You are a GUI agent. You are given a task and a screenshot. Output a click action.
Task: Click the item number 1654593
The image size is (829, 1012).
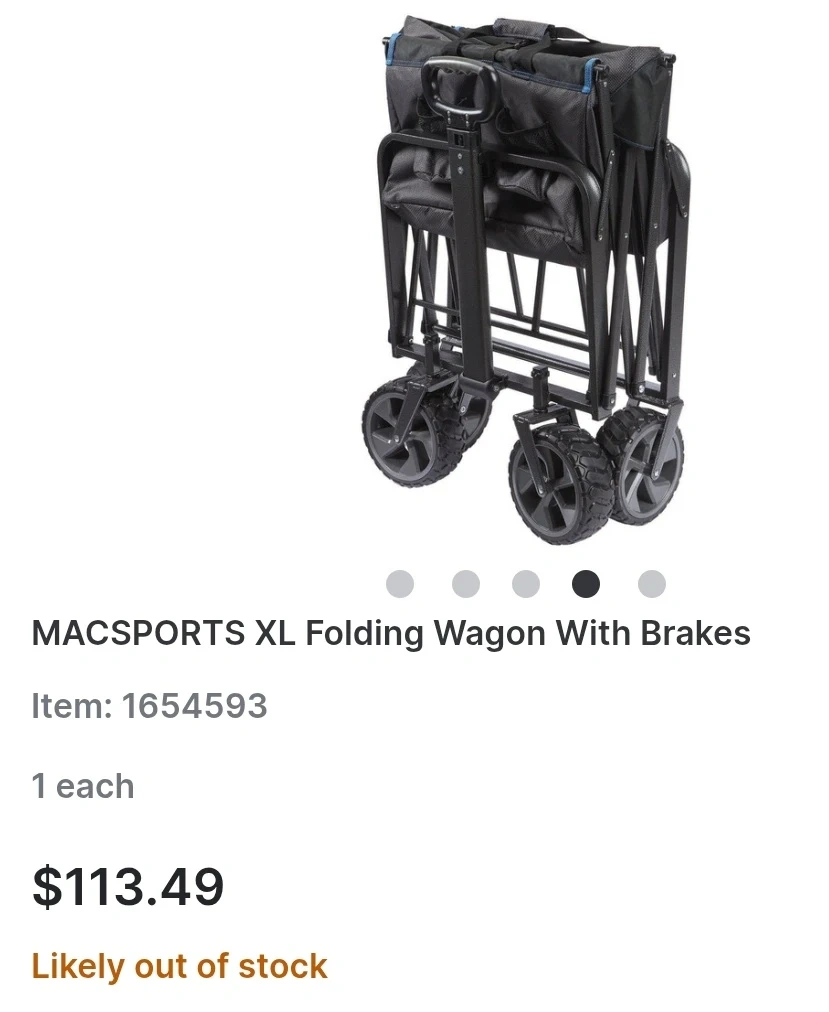[x=194, y=705]
